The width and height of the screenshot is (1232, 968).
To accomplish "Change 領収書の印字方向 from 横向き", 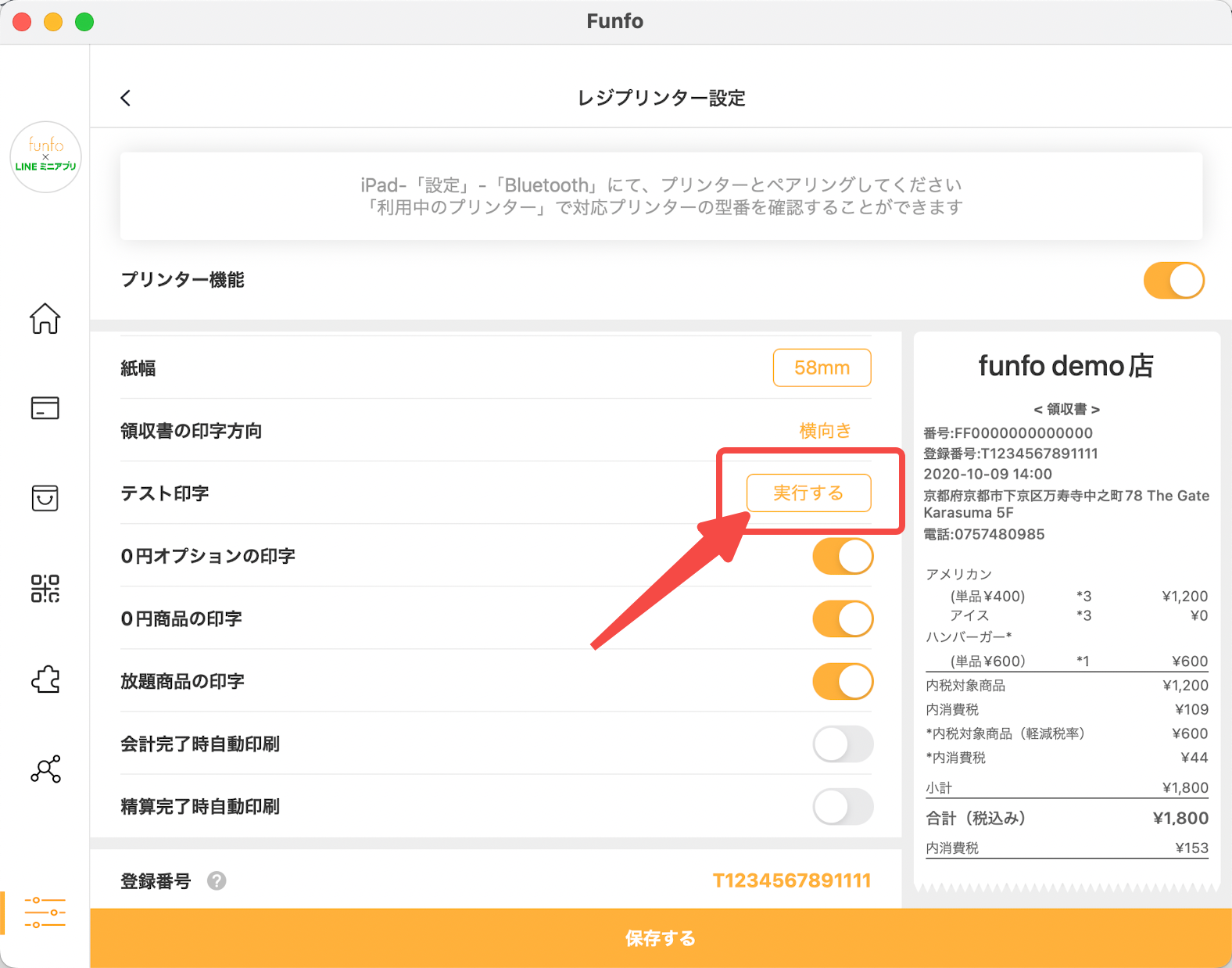I will tap(825, 431).
